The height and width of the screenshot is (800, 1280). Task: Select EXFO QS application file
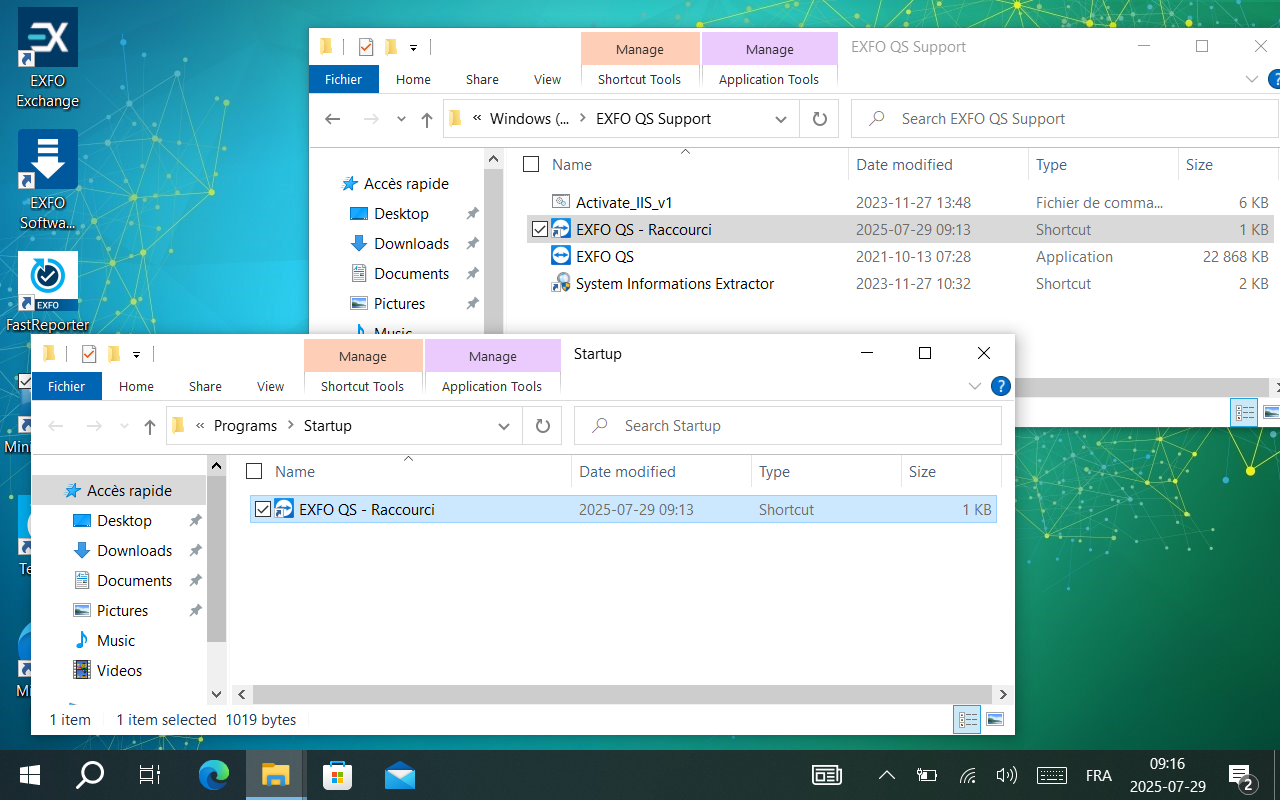coord(605,256)
